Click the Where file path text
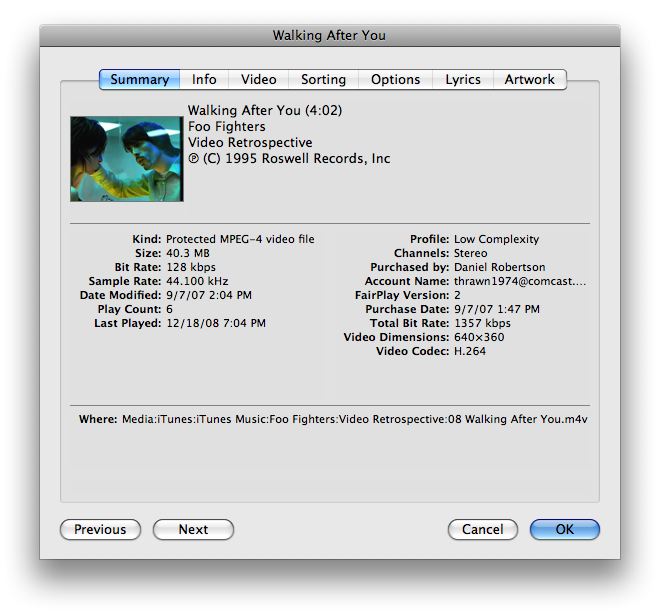The height and width of the screenshot is (614, 660). click(354, 419)
